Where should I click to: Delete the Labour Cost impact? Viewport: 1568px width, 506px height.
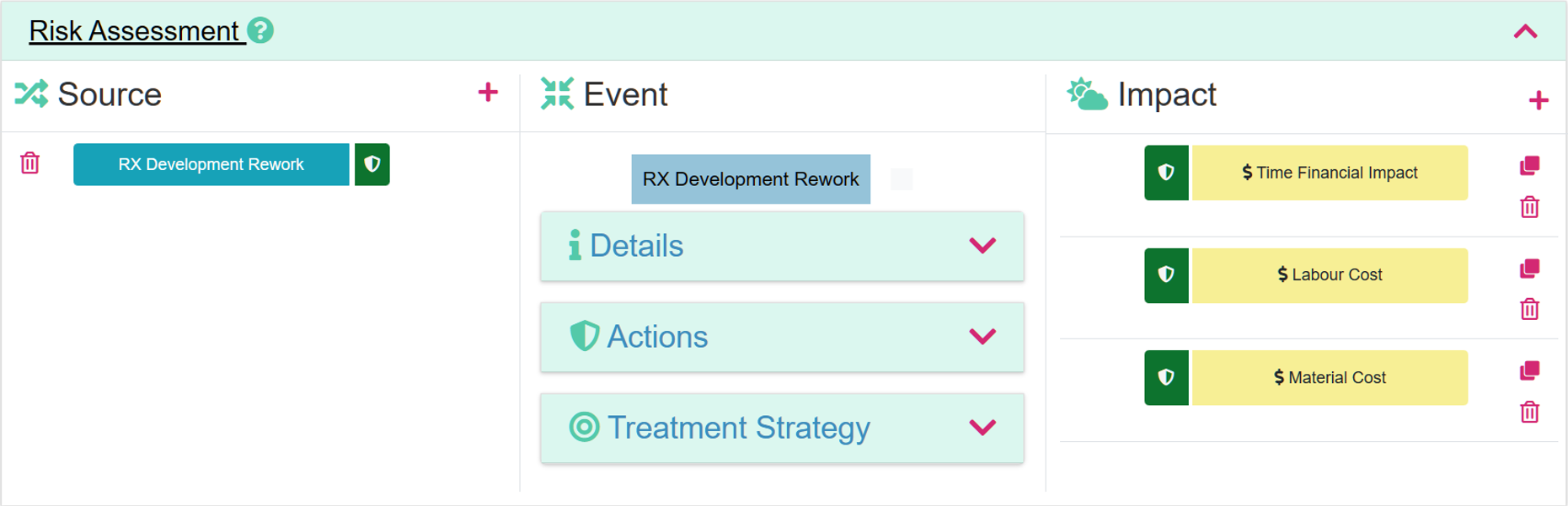pyautogui.click(x=1529, y=310)
